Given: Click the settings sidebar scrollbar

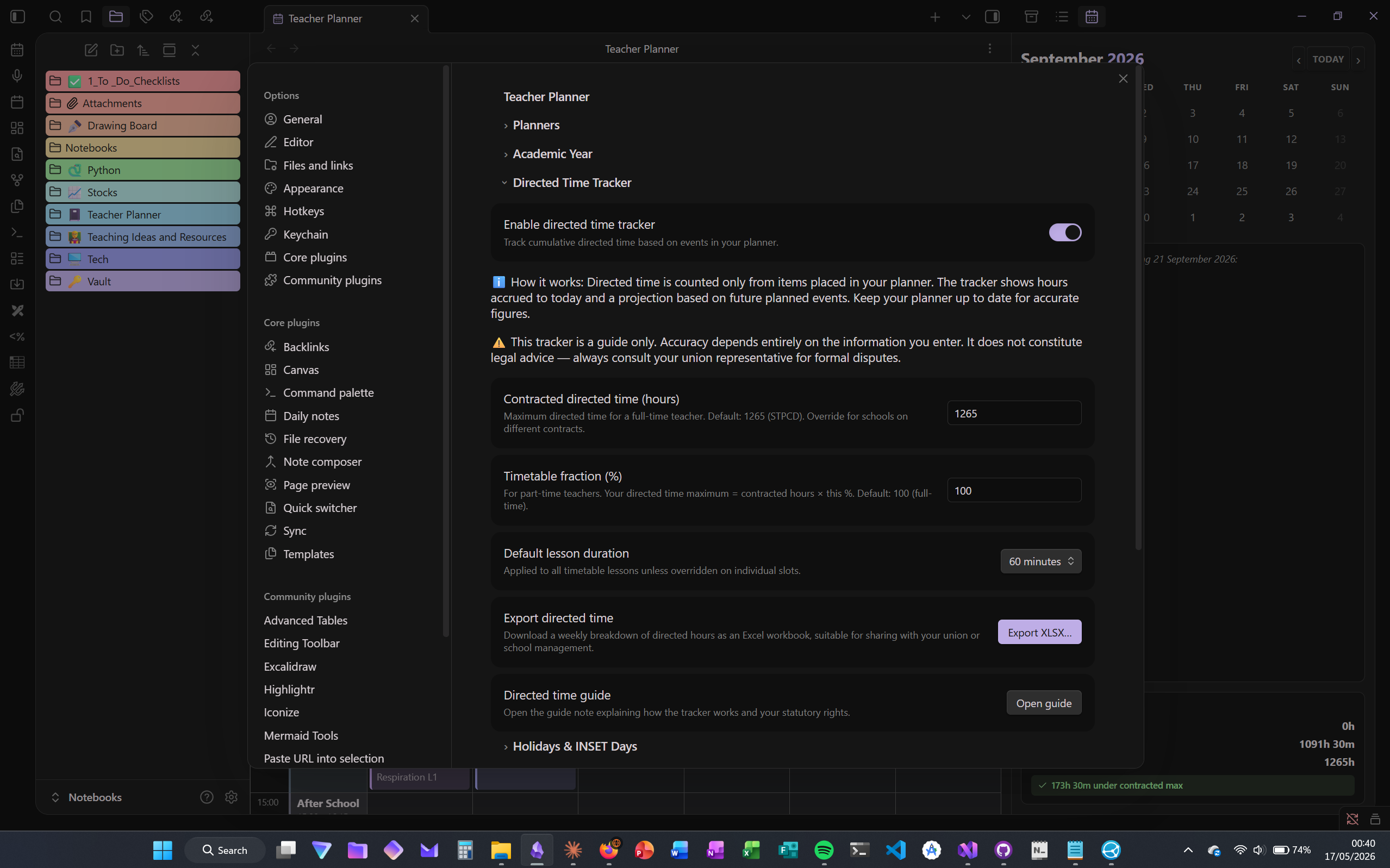Looking at the screenshot, I should [446, 351].
